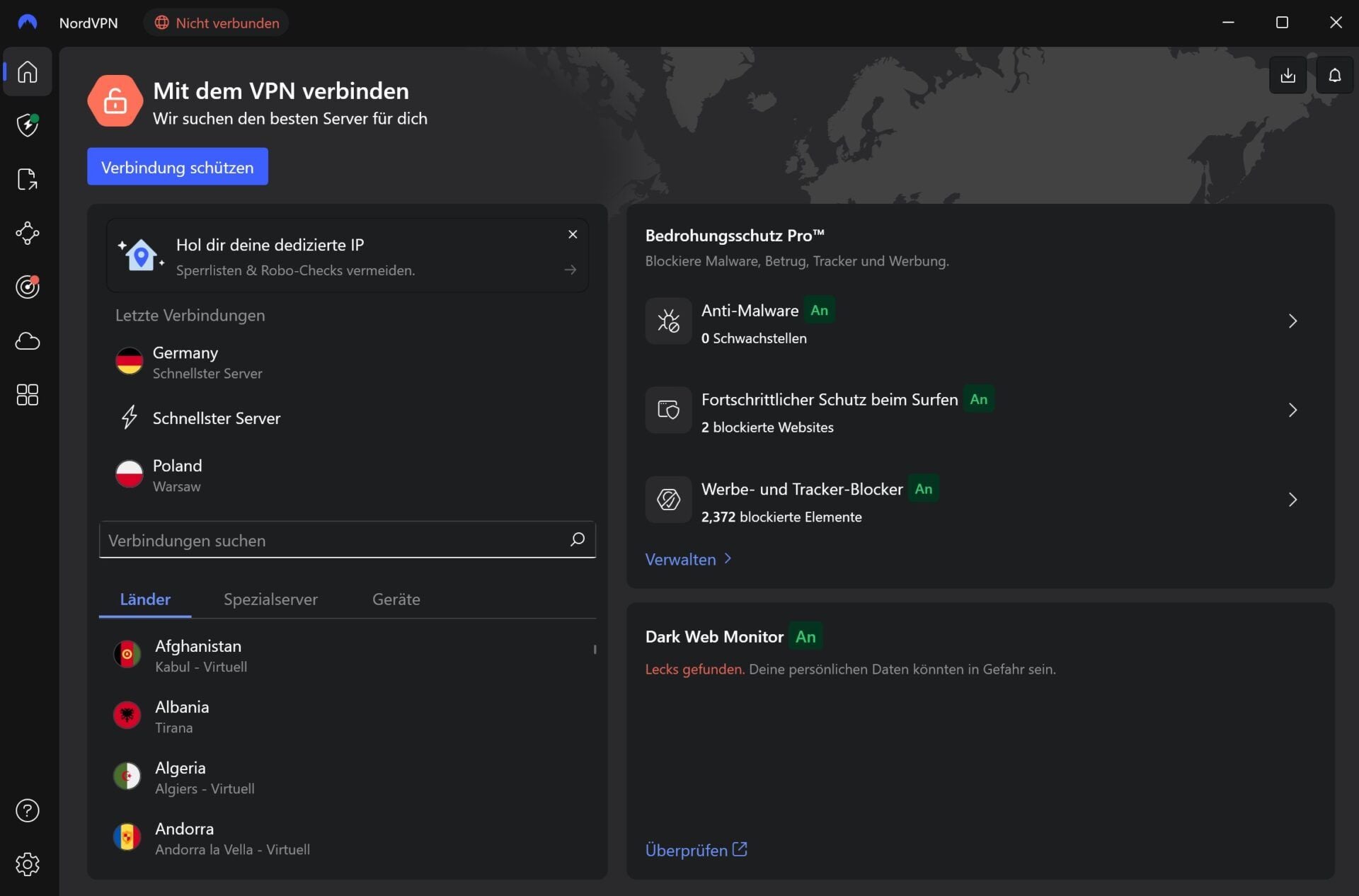Viewport: 1359px width, 896px height.
Task: Open the file sharing sidebar icon
Action: (27, 179)
